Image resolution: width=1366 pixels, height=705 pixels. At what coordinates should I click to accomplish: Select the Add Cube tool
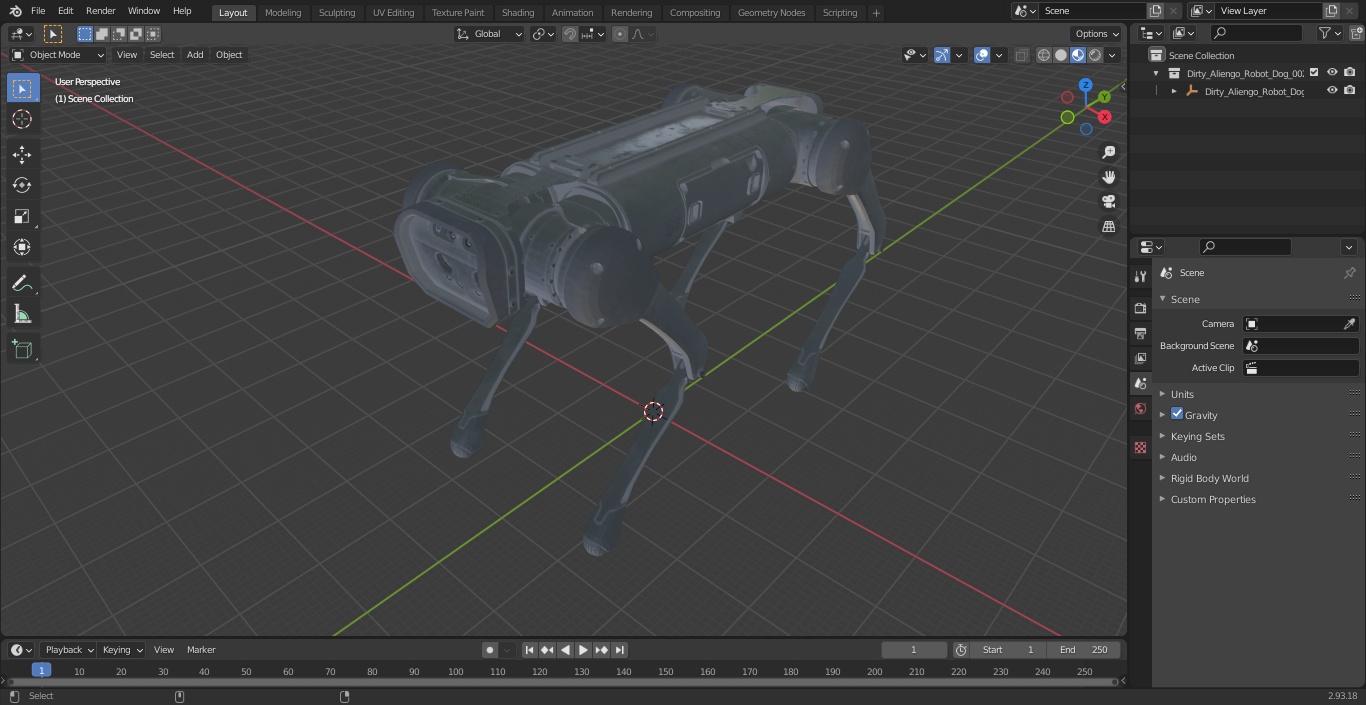coord(22,349)
